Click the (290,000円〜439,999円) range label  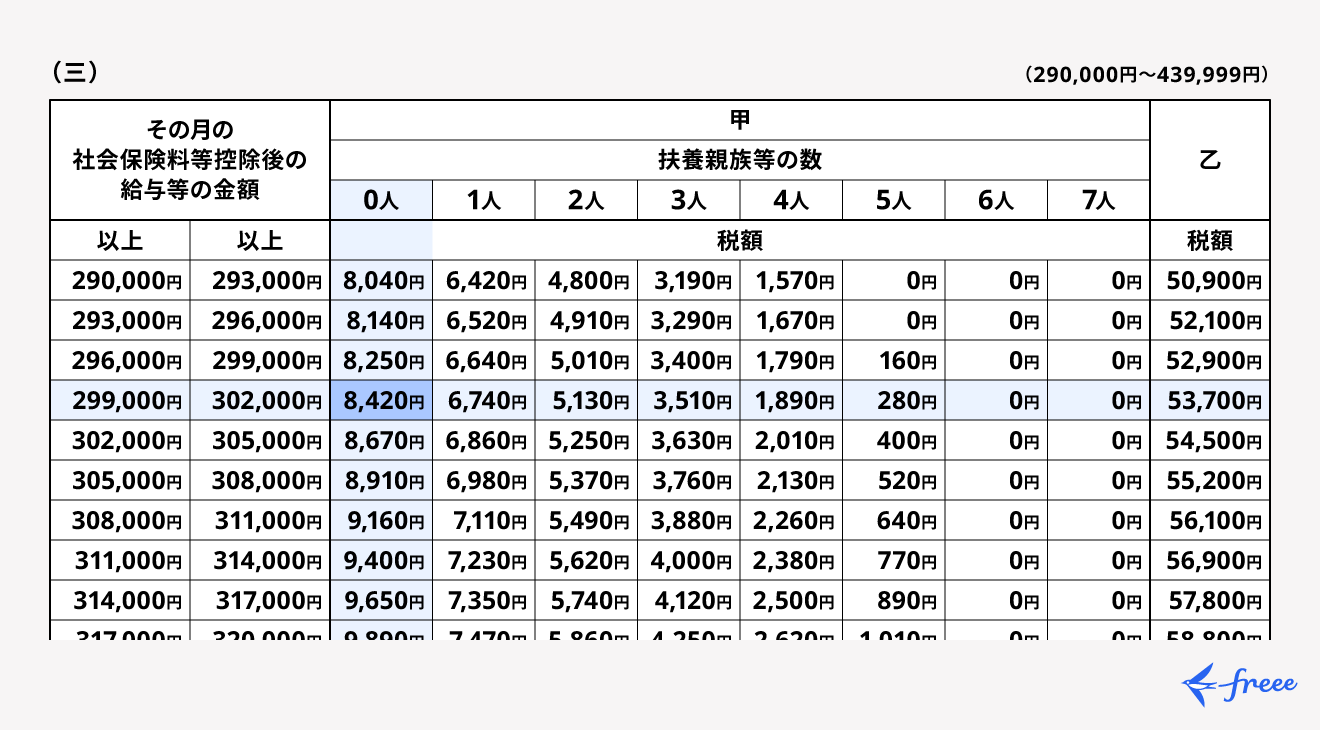click(x=1147, y=75)
